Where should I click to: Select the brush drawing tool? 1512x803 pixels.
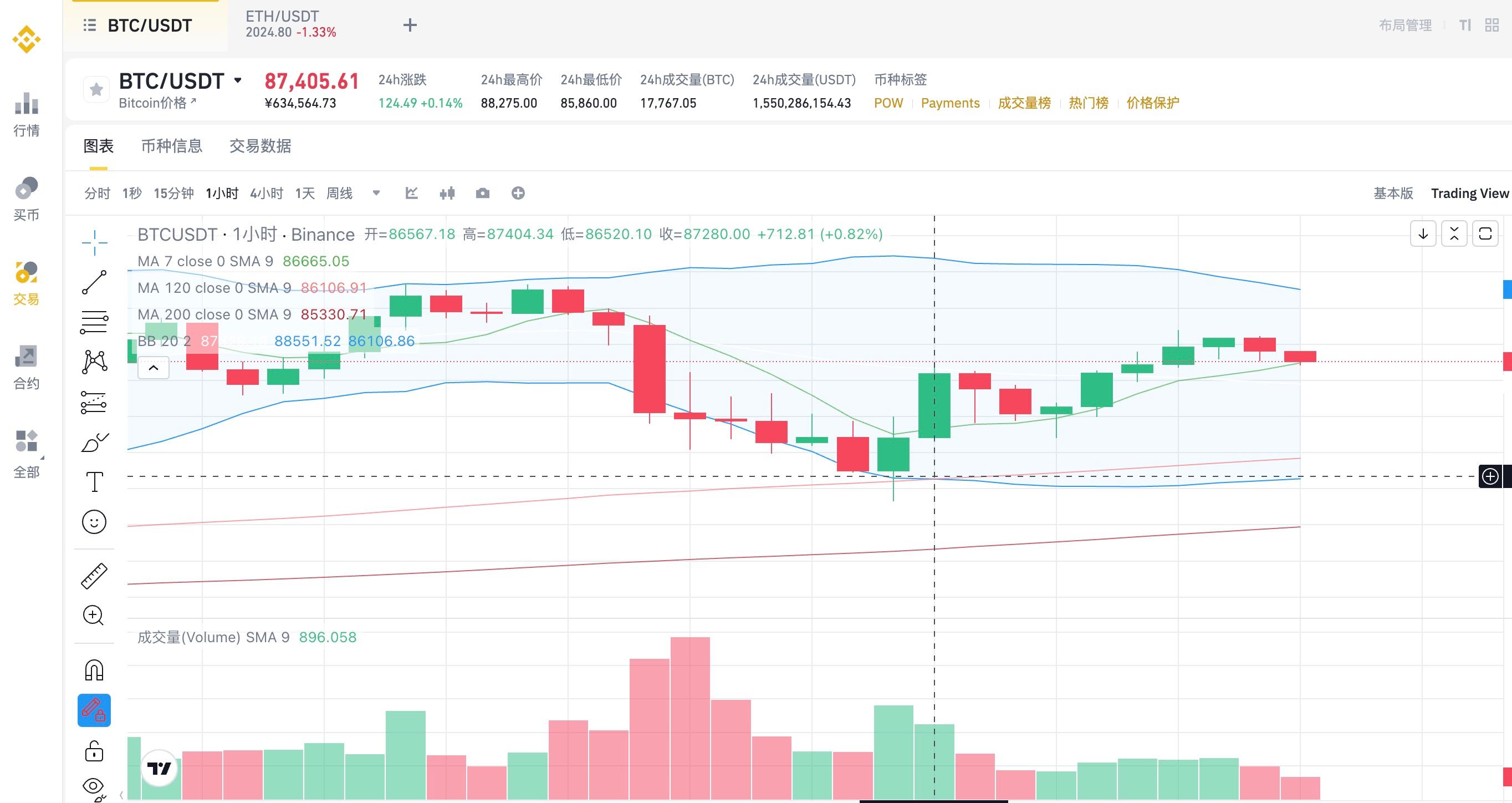[x=94, y=443]
